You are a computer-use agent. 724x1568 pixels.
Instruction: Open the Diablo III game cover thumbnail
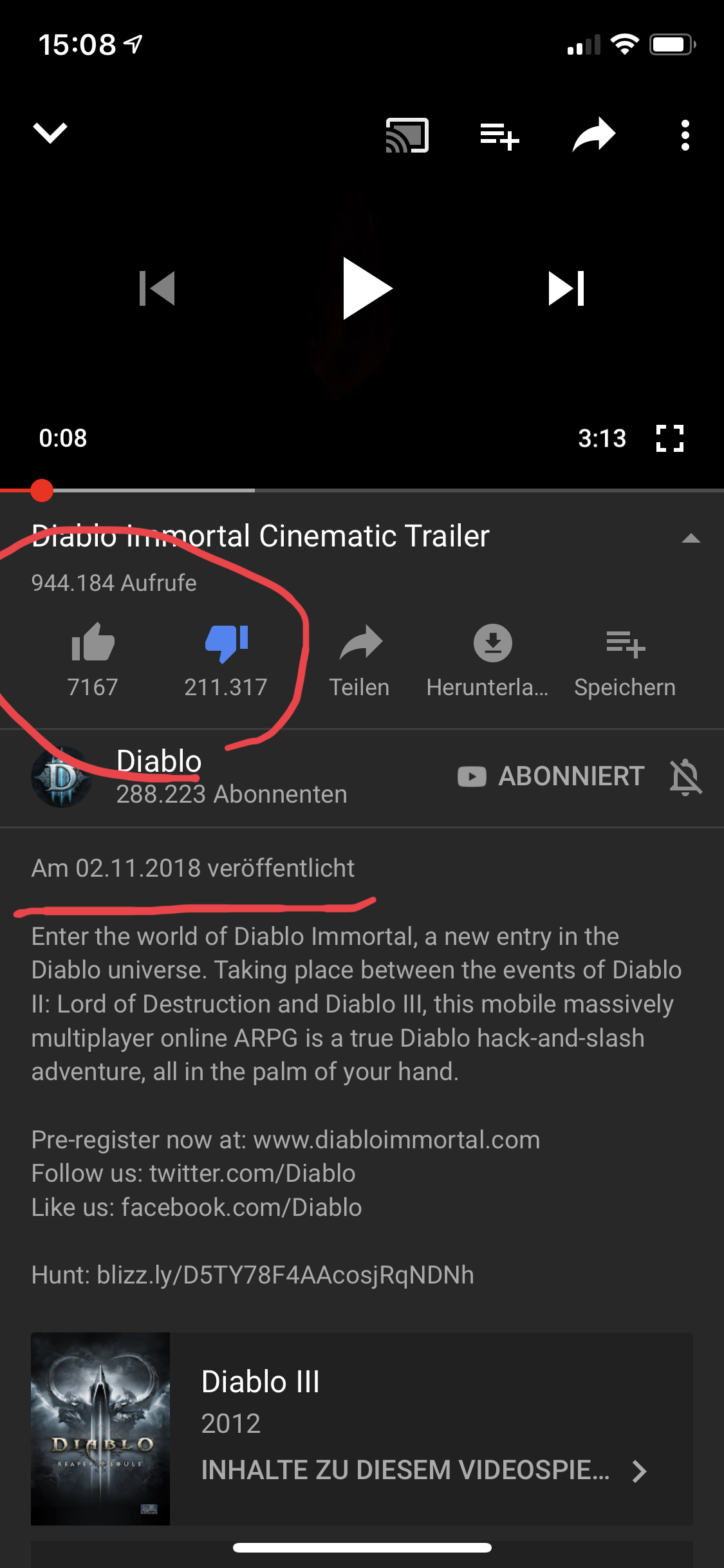pos(100,1428)
